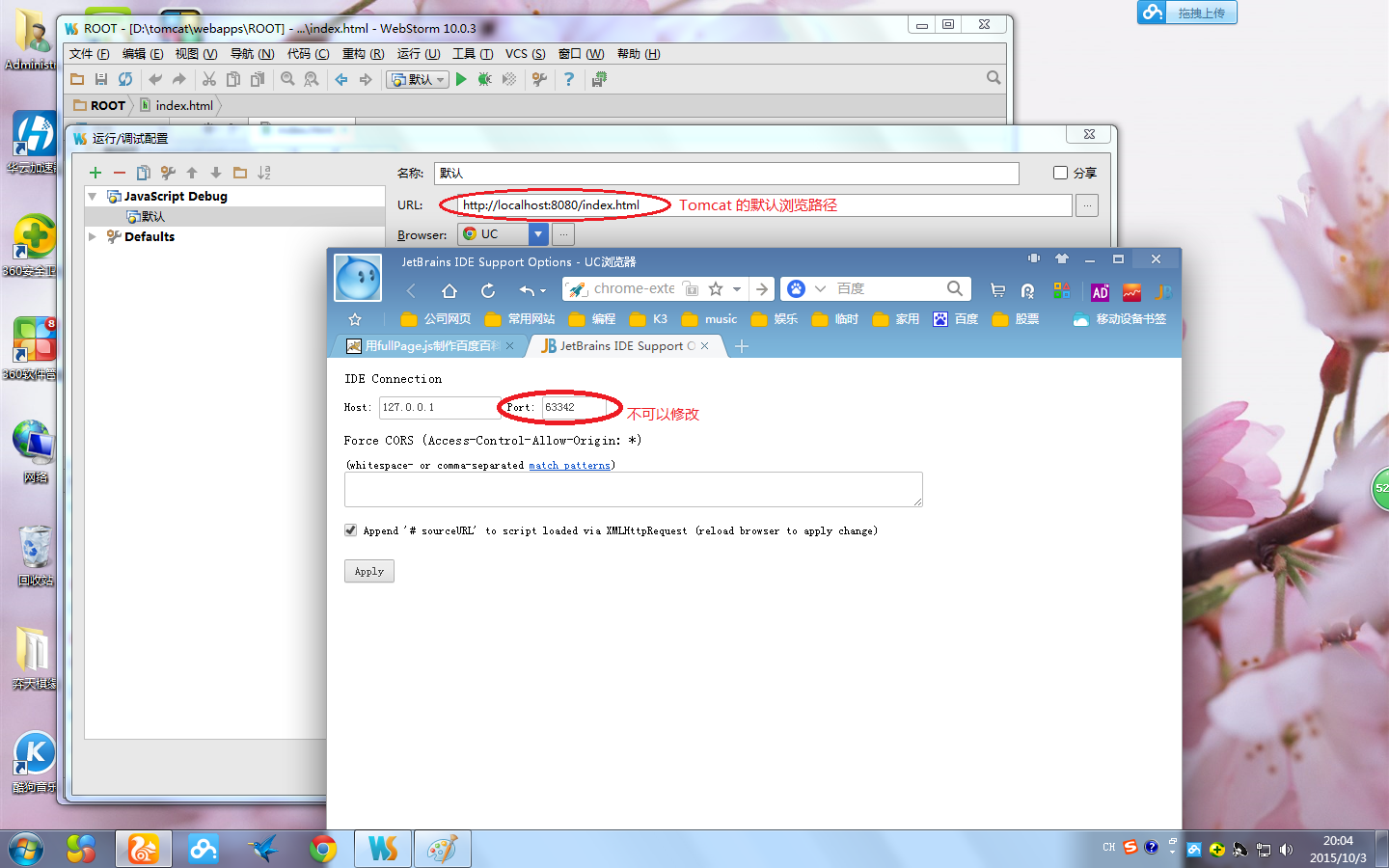
Task: Open the Windows Start button
Action: [26, 849]
